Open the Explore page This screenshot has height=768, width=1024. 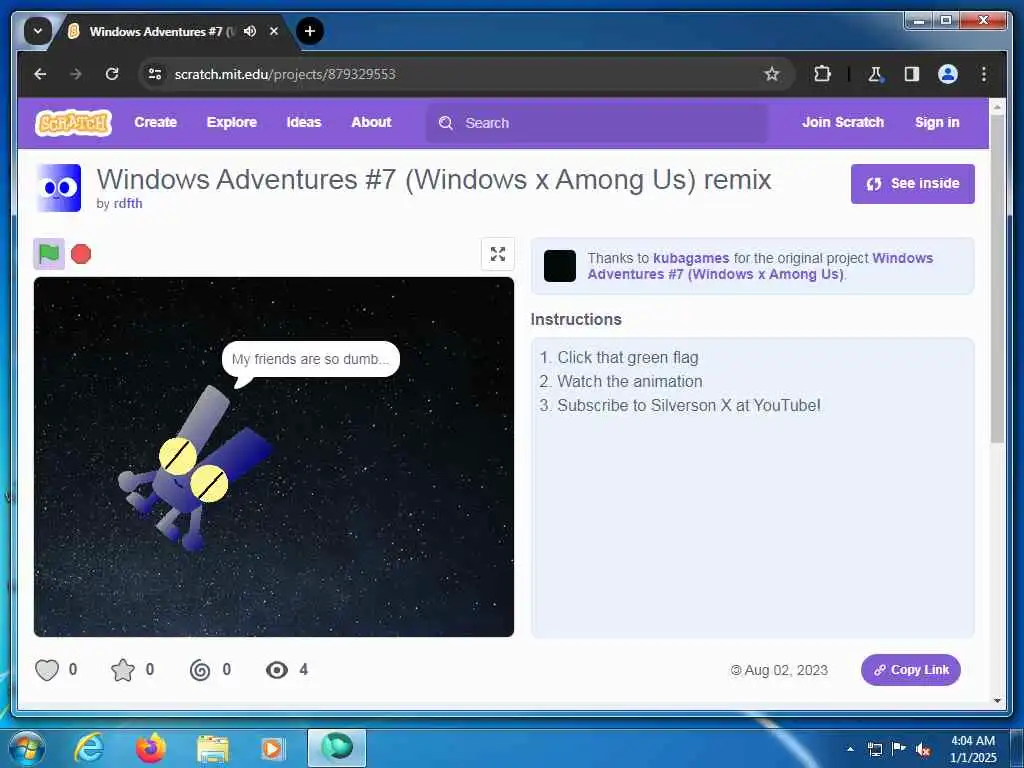tap(232, 122)
